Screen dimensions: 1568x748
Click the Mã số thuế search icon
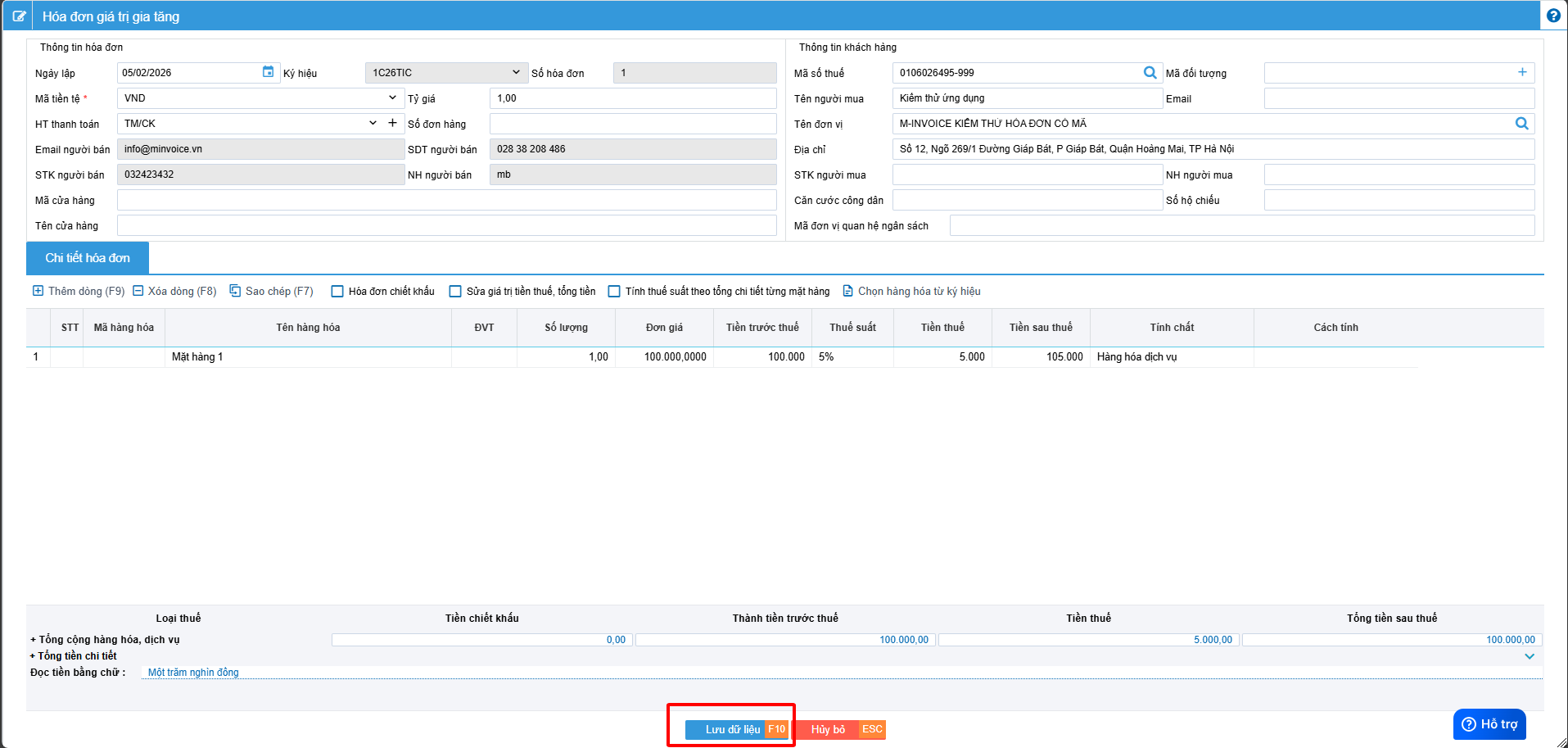pyautogui.click(x=1150, y=73)
